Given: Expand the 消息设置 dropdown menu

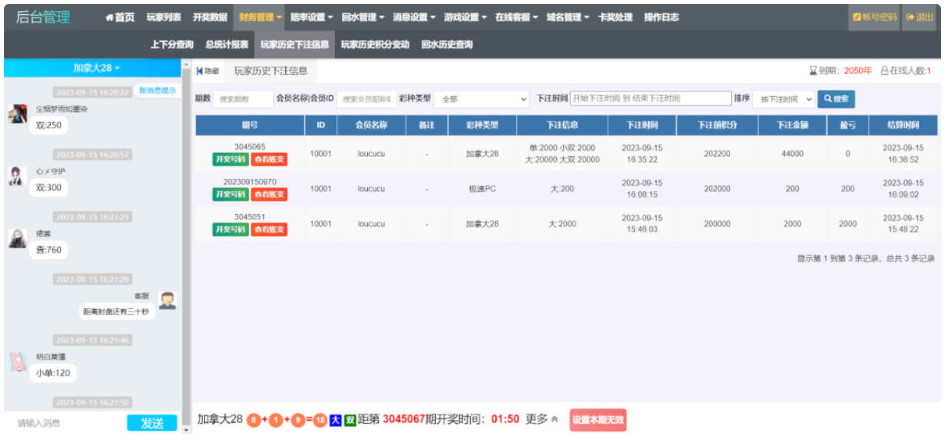Looking at the screenshot, I should coord(414,18).
